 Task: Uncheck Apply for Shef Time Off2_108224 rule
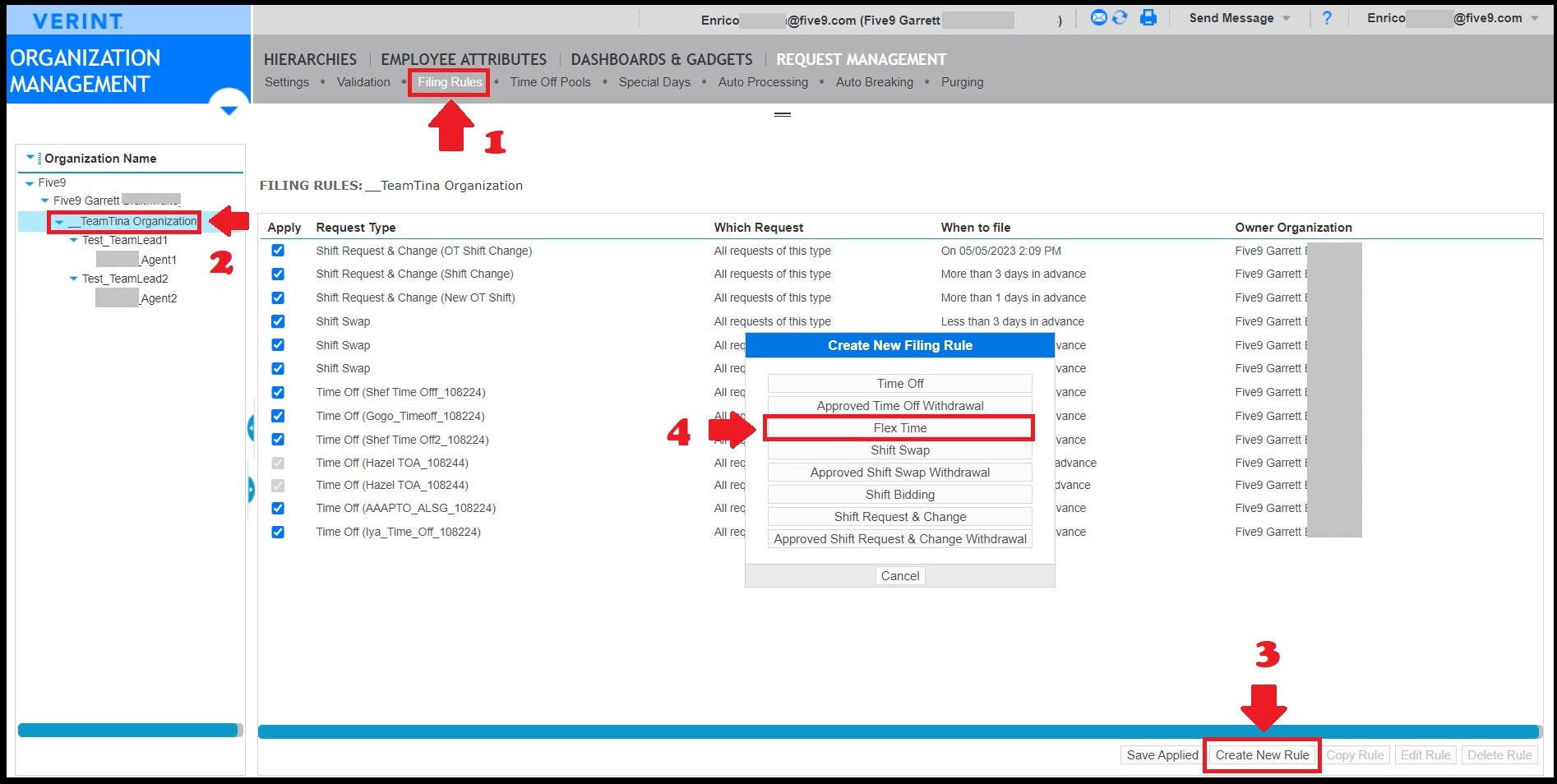click(278, 440)
